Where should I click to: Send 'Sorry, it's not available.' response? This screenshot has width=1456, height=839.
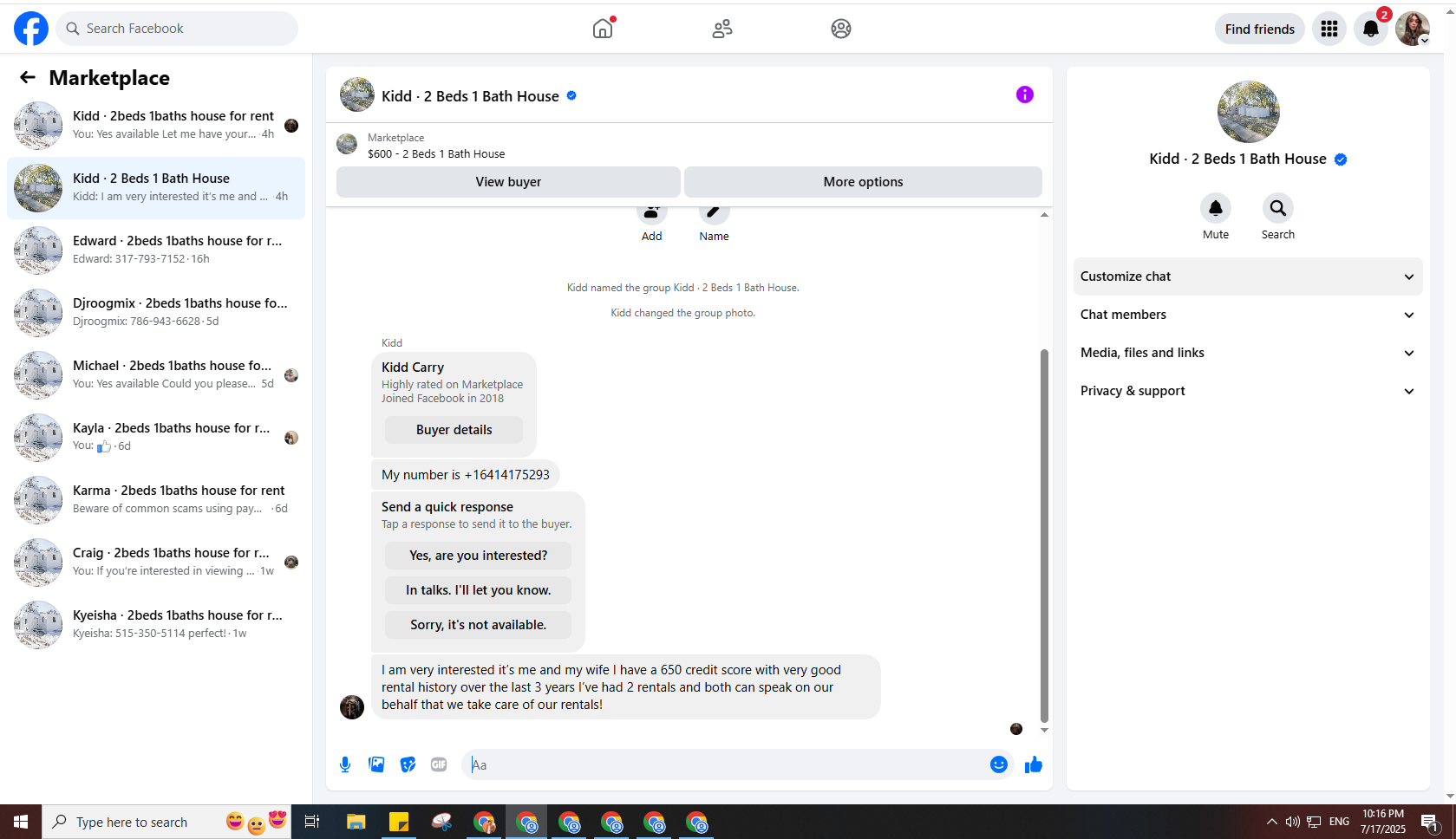[478, 625]
